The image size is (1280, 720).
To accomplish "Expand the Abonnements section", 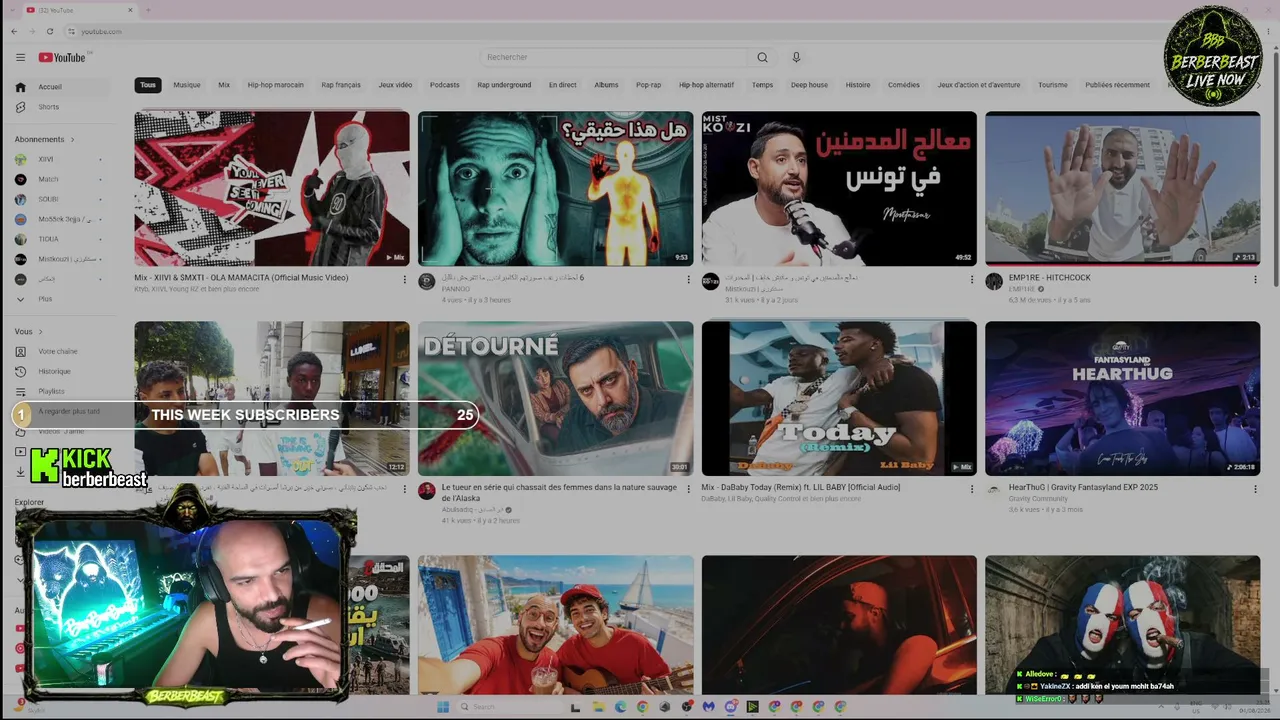I will click(x=44, y=139).
